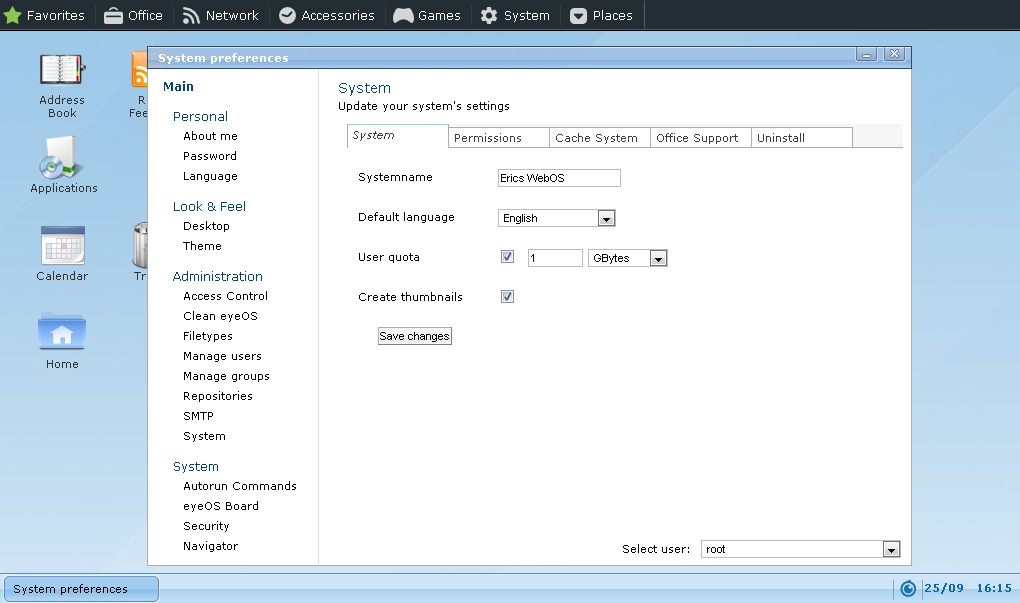Open eyeOS Board in sidebar
The image size is (1020, 603).
point(221,506)
